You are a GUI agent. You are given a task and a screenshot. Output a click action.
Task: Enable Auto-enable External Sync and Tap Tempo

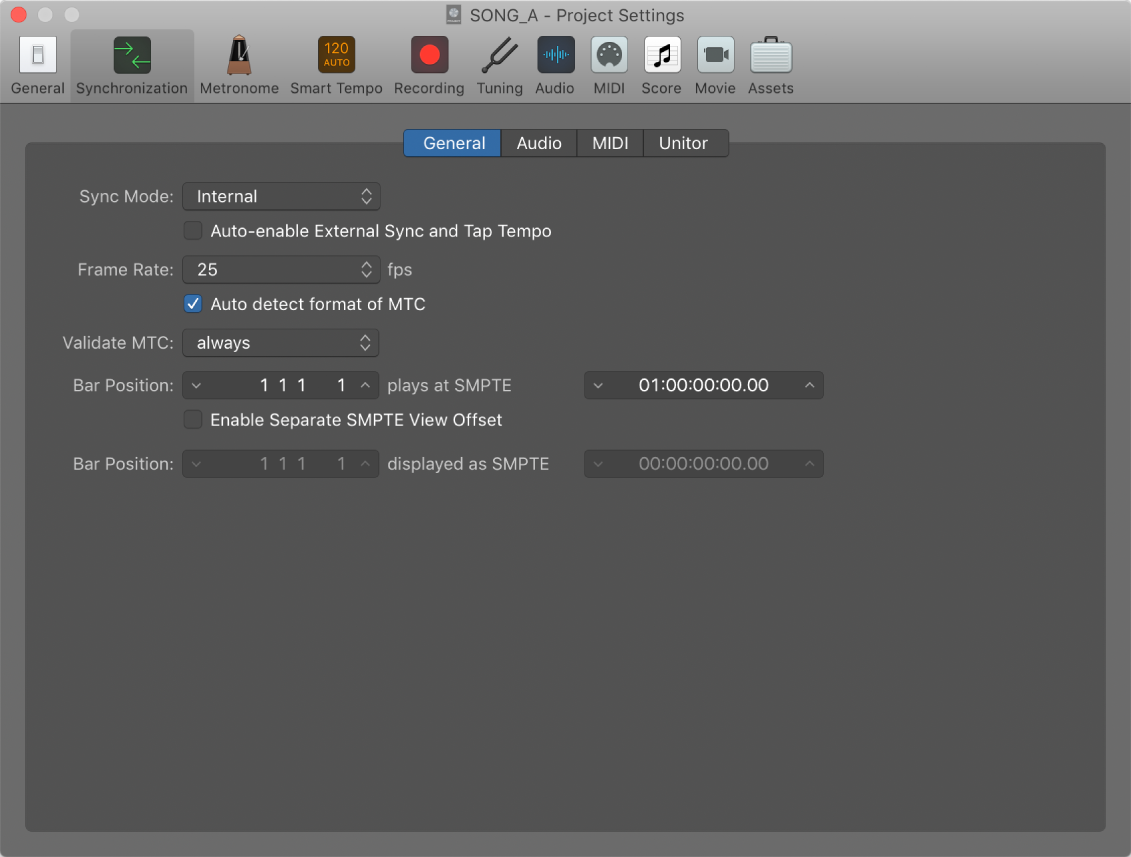(x=193, y=230)
